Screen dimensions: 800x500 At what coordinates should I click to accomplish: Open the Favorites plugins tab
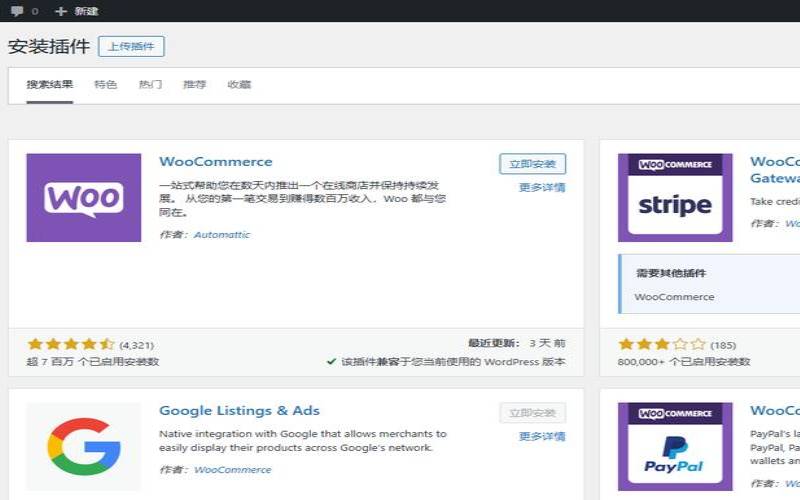(x=239, y=85)
